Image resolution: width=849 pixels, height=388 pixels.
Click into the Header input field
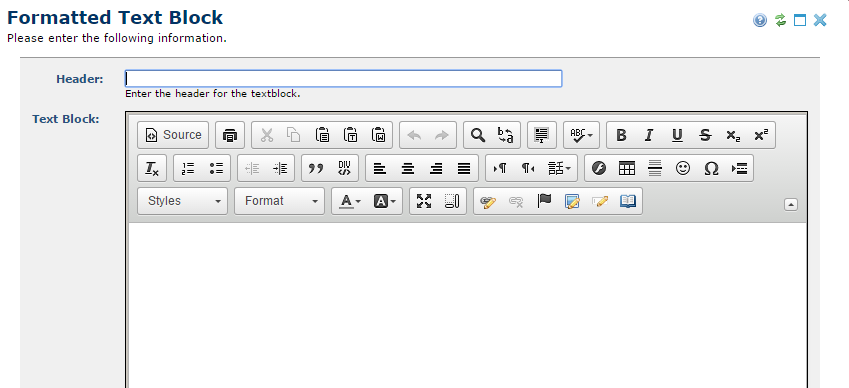tap(343, 78)
